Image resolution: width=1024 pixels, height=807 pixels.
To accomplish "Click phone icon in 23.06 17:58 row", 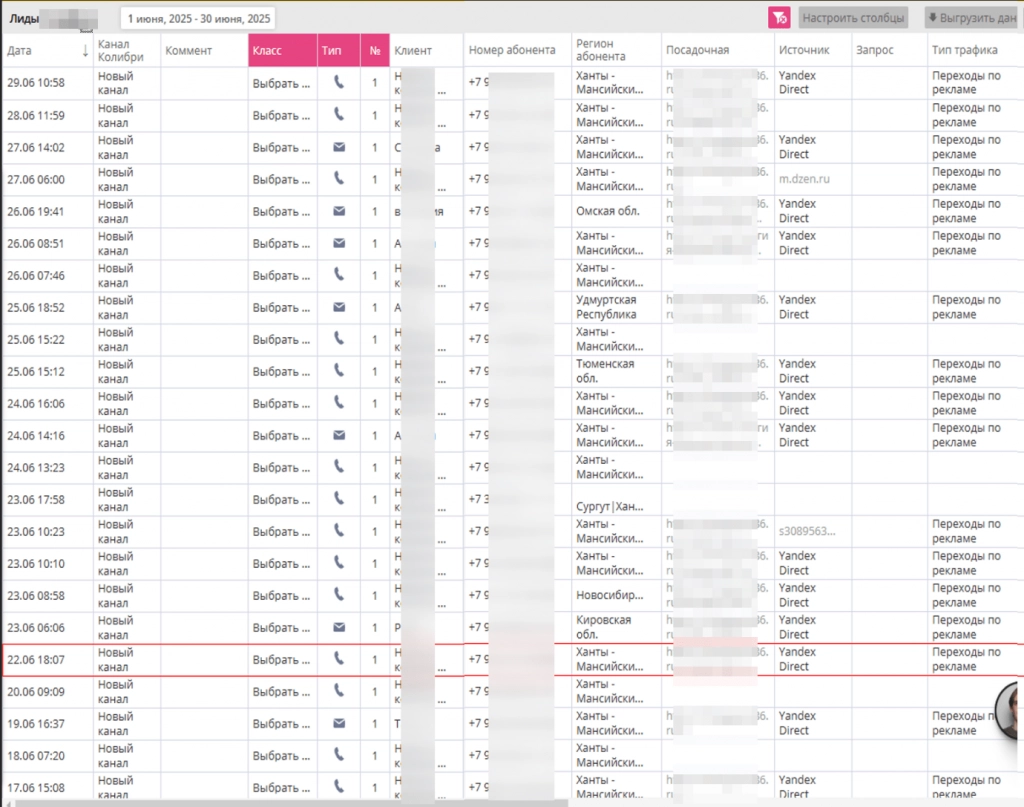I will point(339,498).
